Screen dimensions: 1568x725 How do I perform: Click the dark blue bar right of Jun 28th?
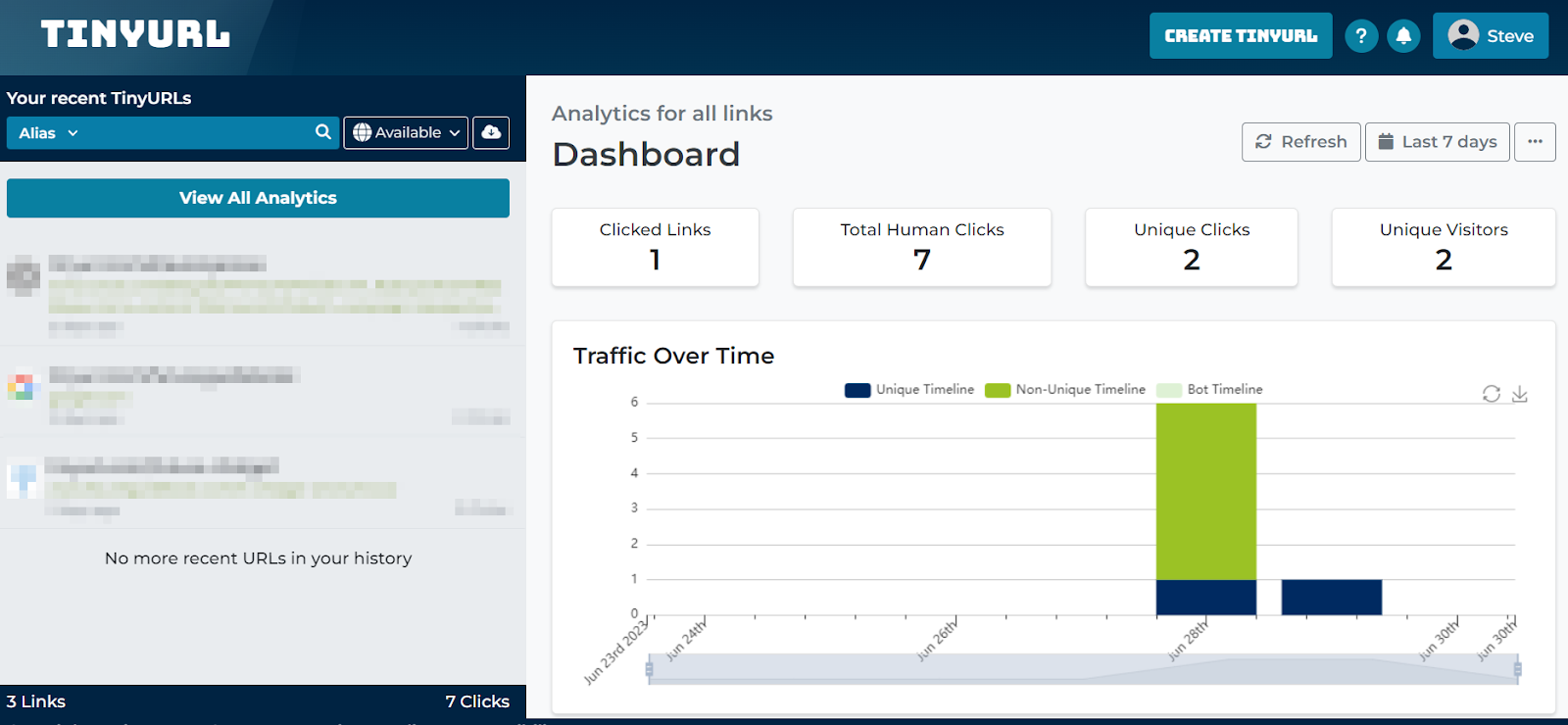click(1331, 598)
